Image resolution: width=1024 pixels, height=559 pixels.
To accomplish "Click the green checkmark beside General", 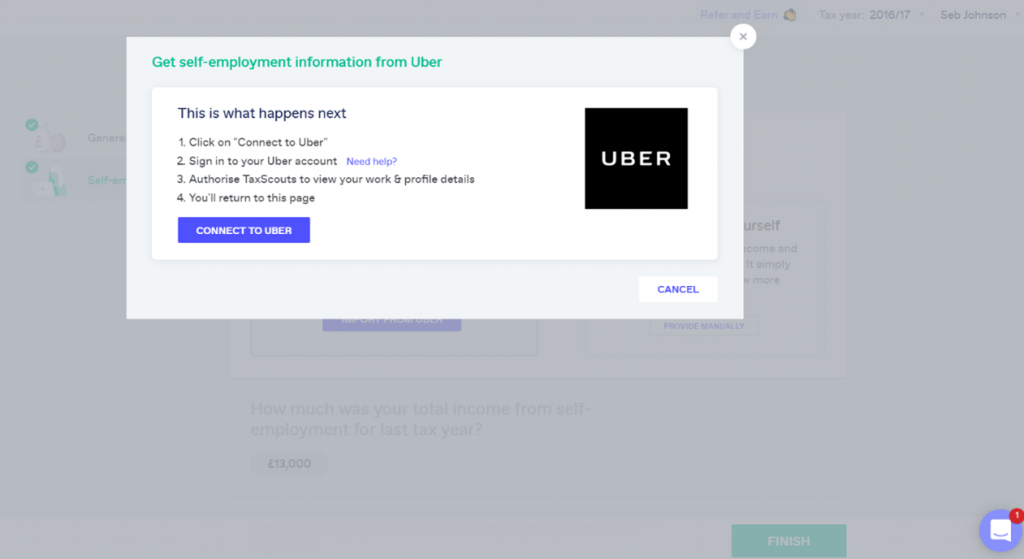I will tap(32, 125).
